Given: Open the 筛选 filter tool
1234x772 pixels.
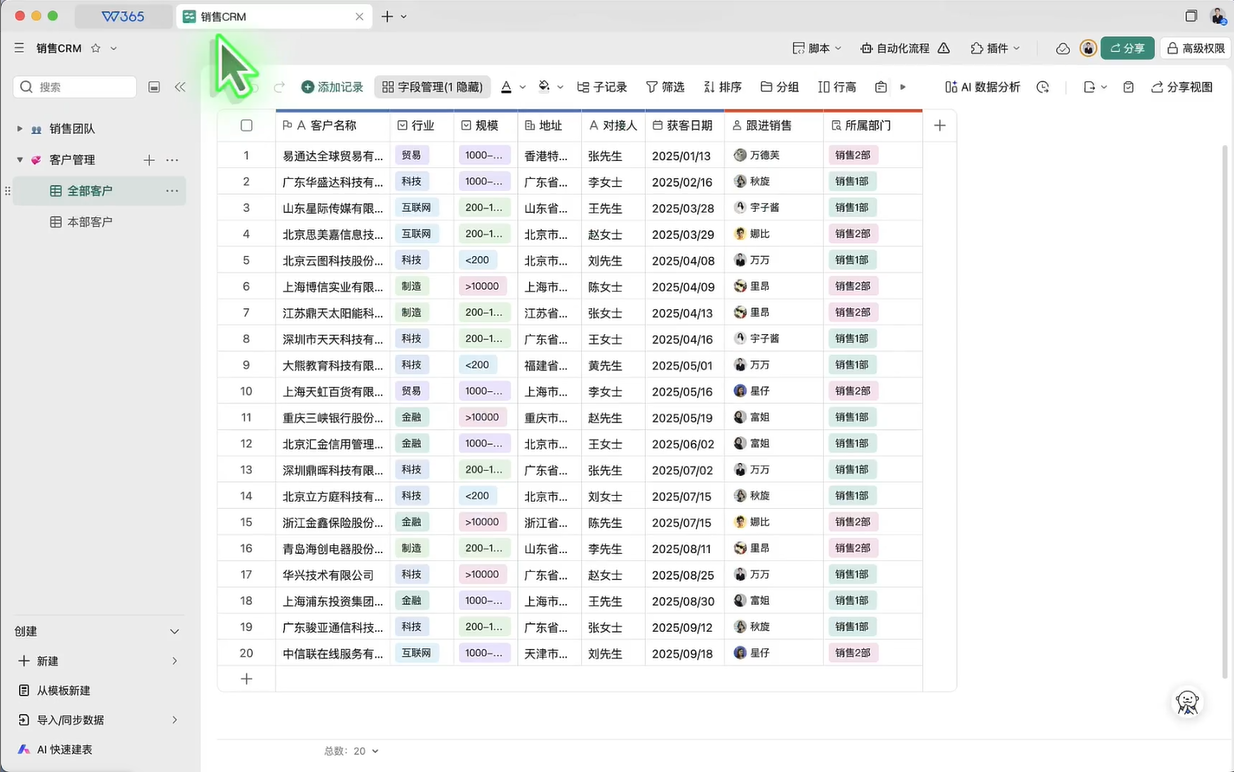Looking at the screenshot, I should (665, 87).
